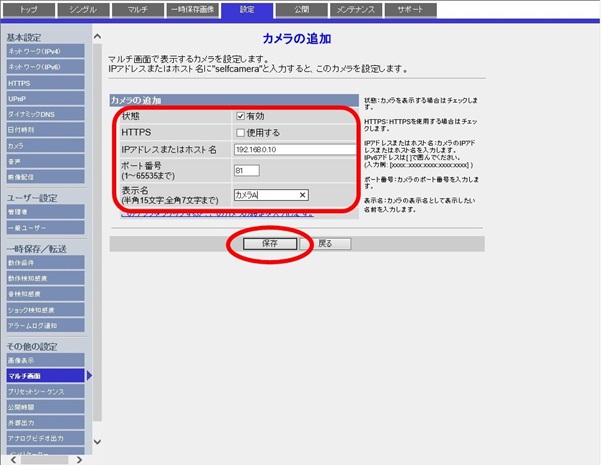
Task: Open the ショック検知感度 settings
Action: pyautogui.click(x=45, y=310)
